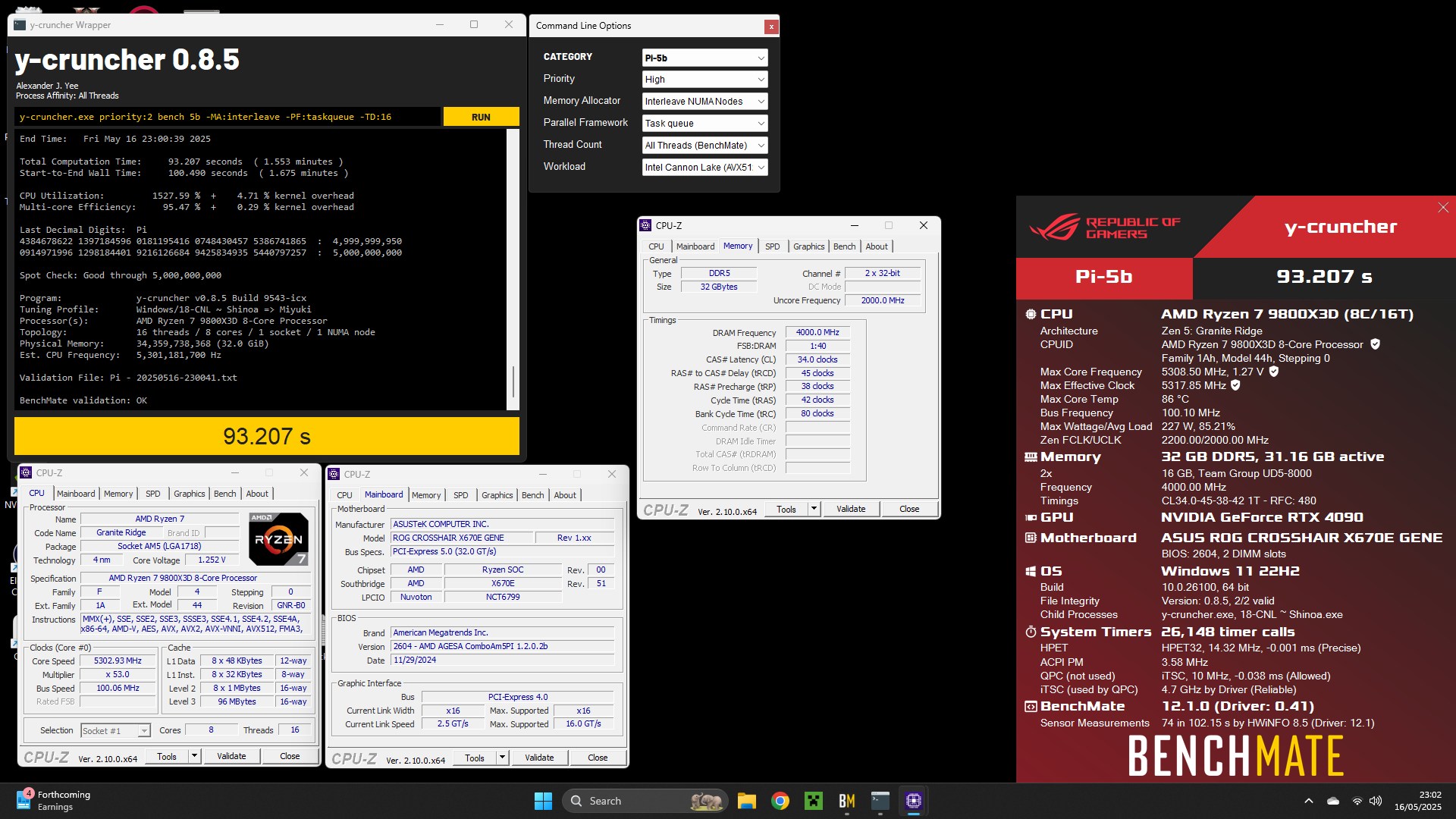
Task: Open the Priority dropdown set to High
Action: click(704, 80)
